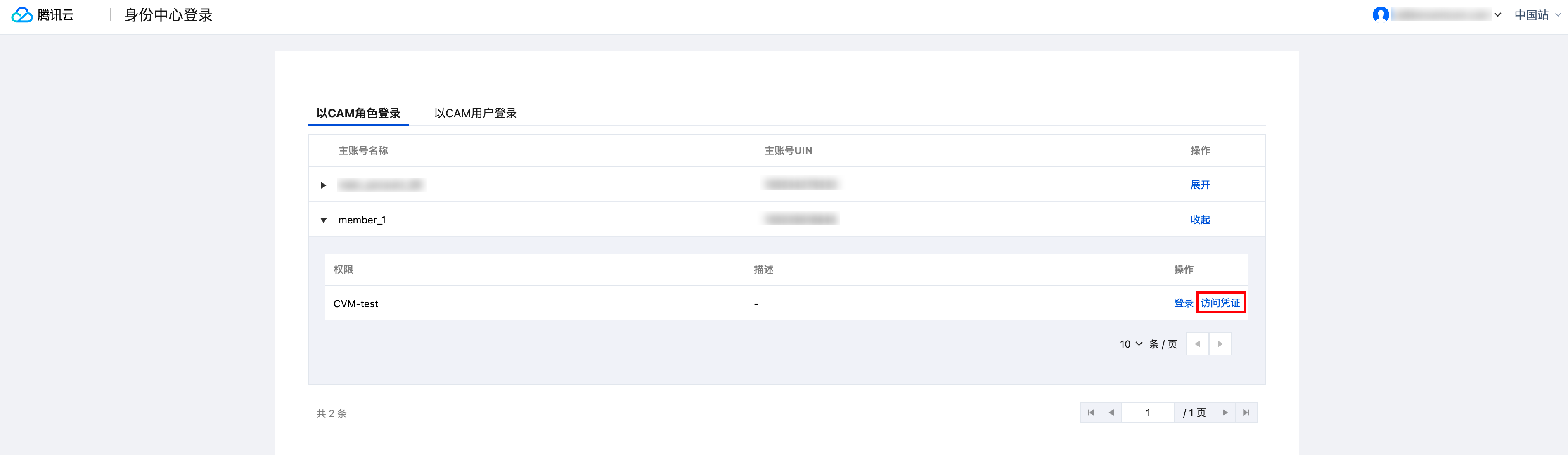Collapse the member_1 row triangle
Image resolution: width=1568 pixels, height=455 pixels.
[x=323, y=220]
